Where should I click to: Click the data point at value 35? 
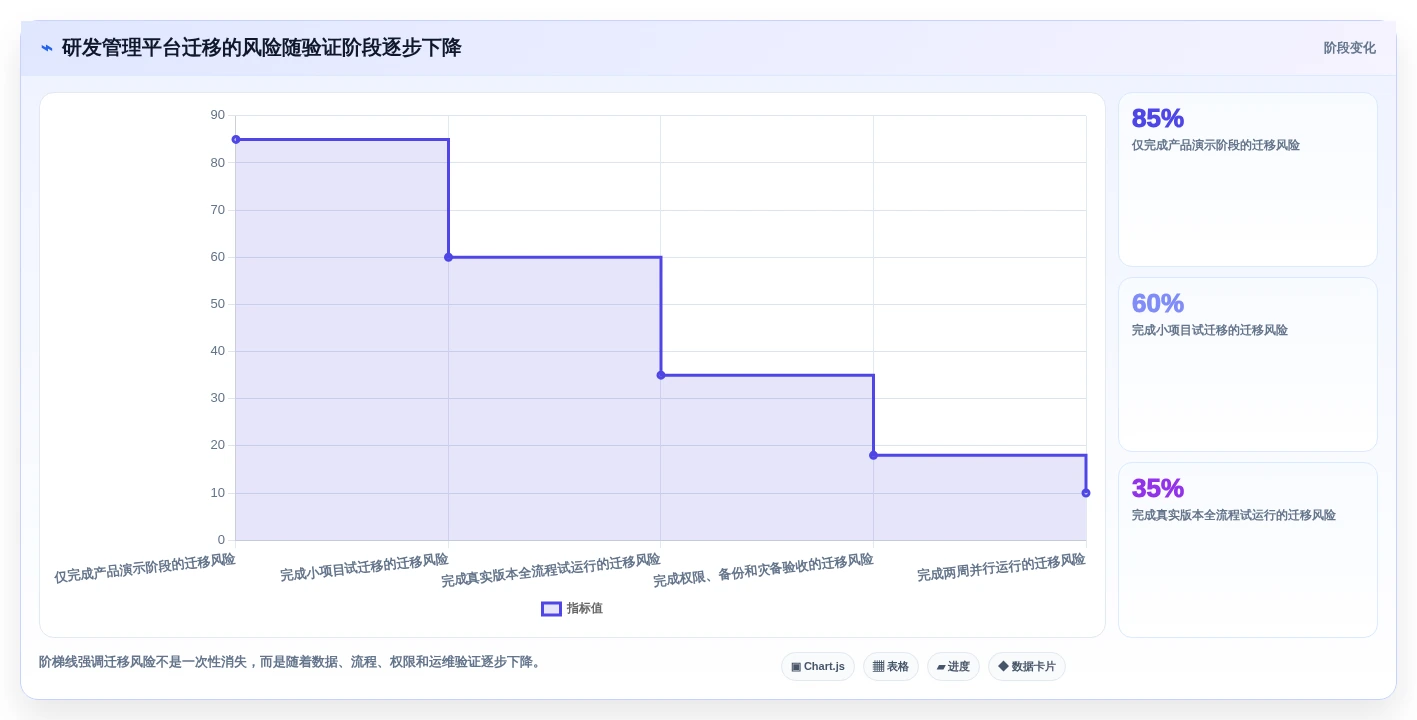coord(661,375)
